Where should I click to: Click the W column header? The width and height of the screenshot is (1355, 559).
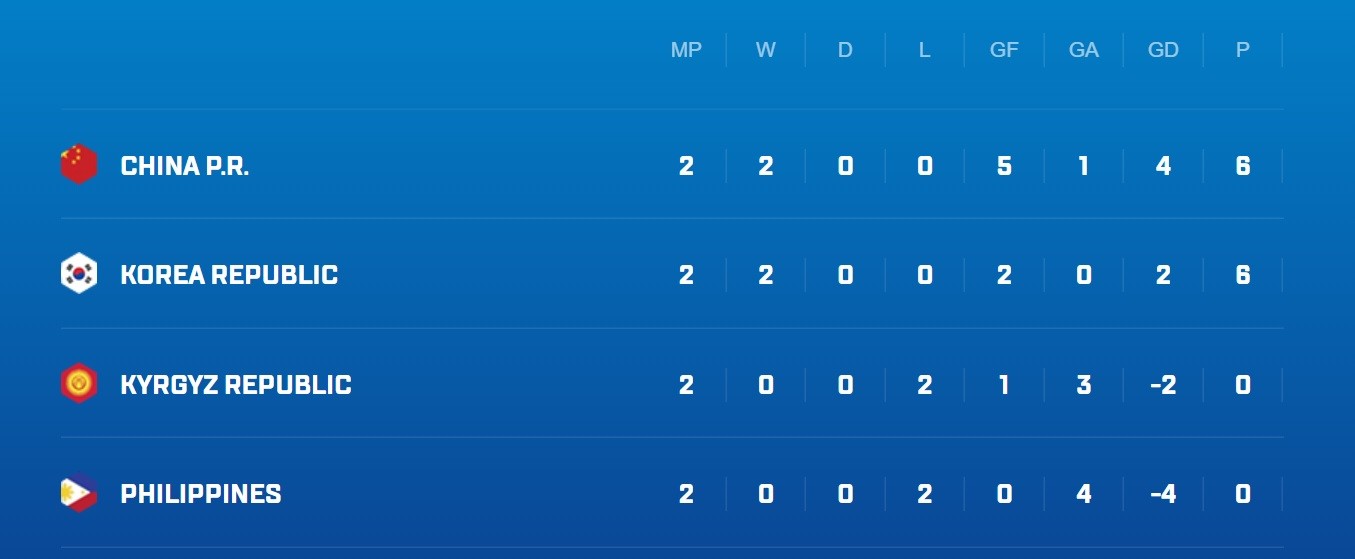766,50
